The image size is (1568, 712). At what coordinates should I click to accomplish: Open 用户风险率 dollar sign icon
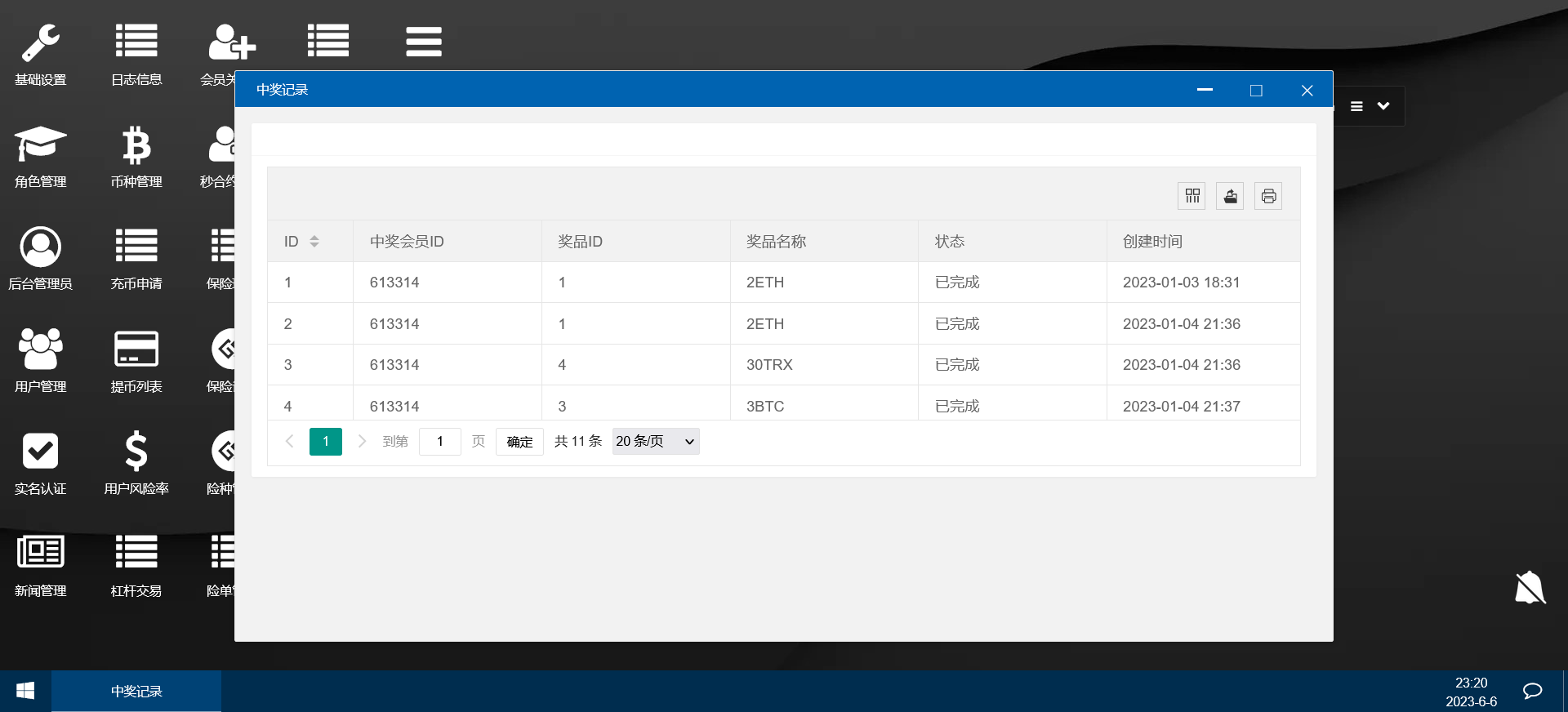pyautogui.click(x=136, y=452)
